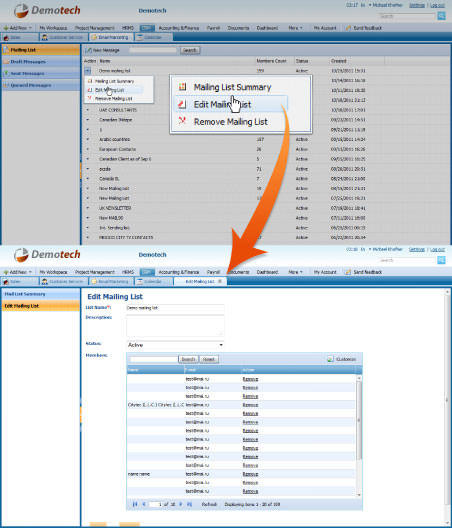Click the Search button beside New Message
The width and height of the screenshot is (452, 528).
[190, 50]
